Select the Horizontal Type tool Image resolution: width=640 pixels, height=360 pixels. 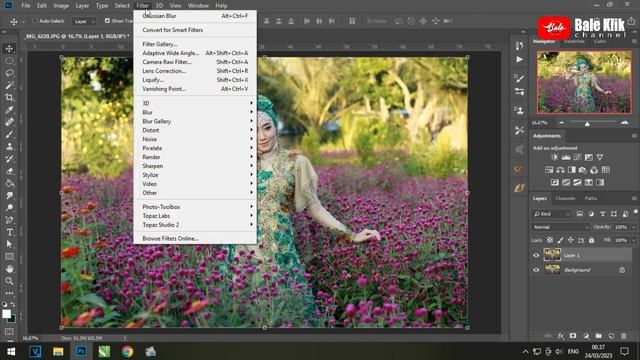[x=9, y=232]
